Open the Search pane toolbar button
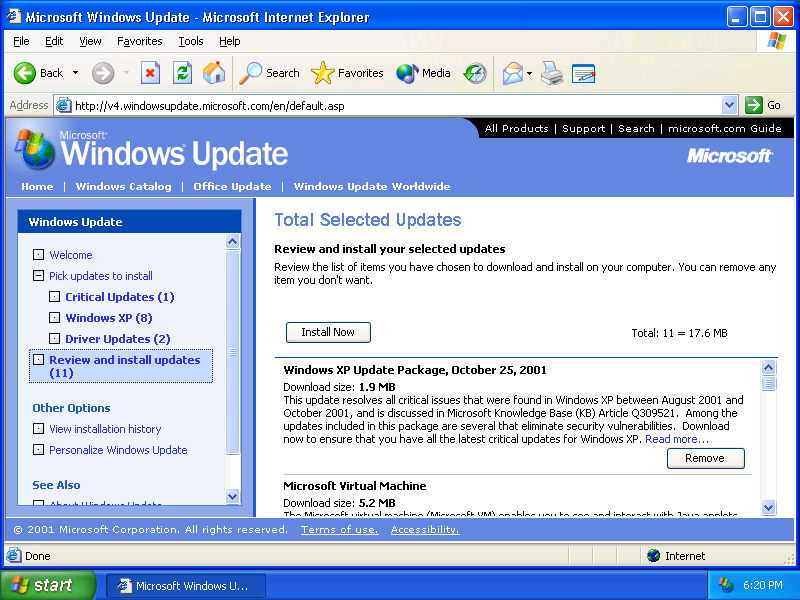The width and height of the screenshot is (800, 600). tap(269, 73)
